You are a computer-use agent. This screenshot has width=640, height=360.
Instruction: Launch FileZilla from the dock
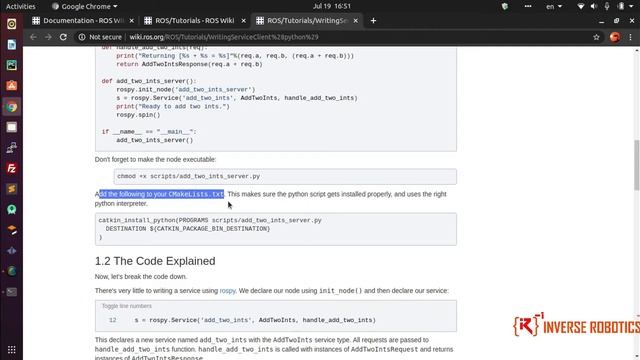tap(11, 168)
